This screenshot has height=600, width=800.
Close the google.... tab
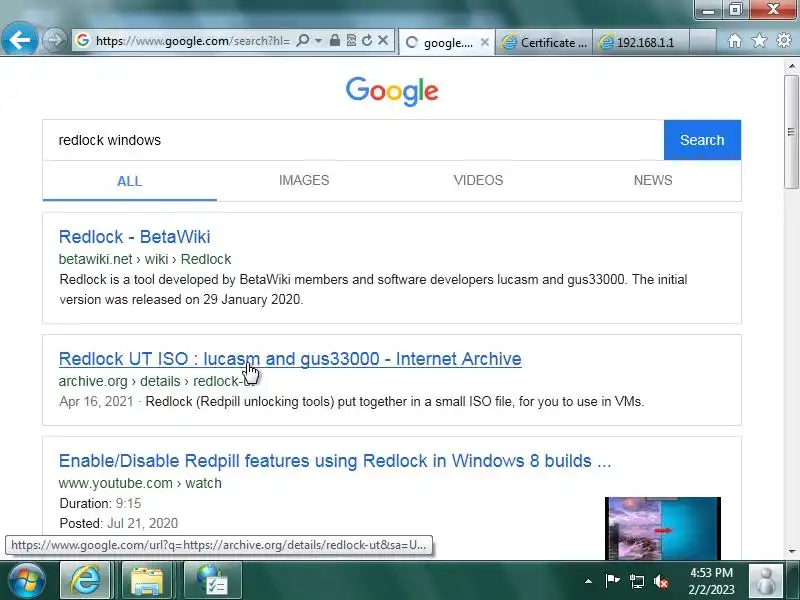(485, 43)
